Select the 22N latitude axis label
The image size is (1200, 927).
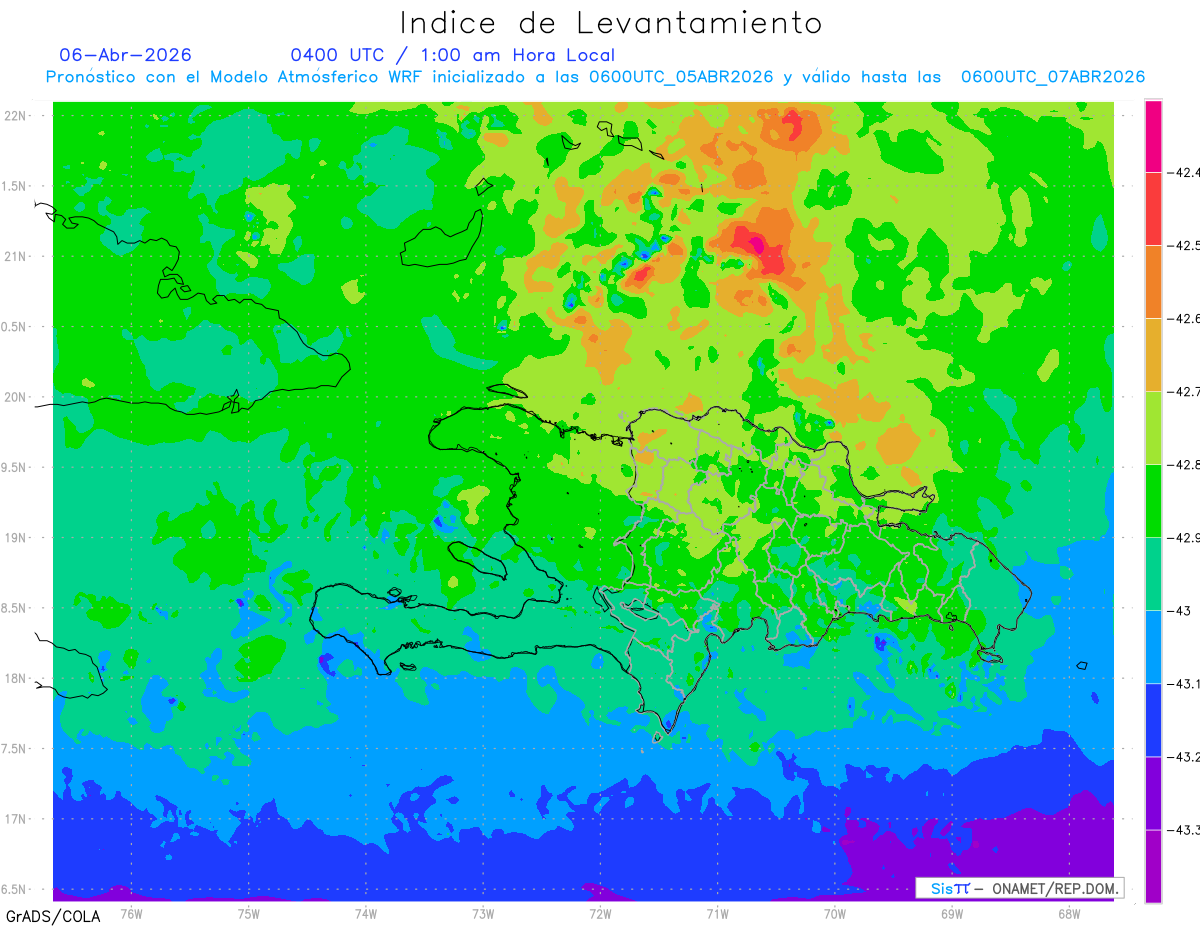pos(14,116)
